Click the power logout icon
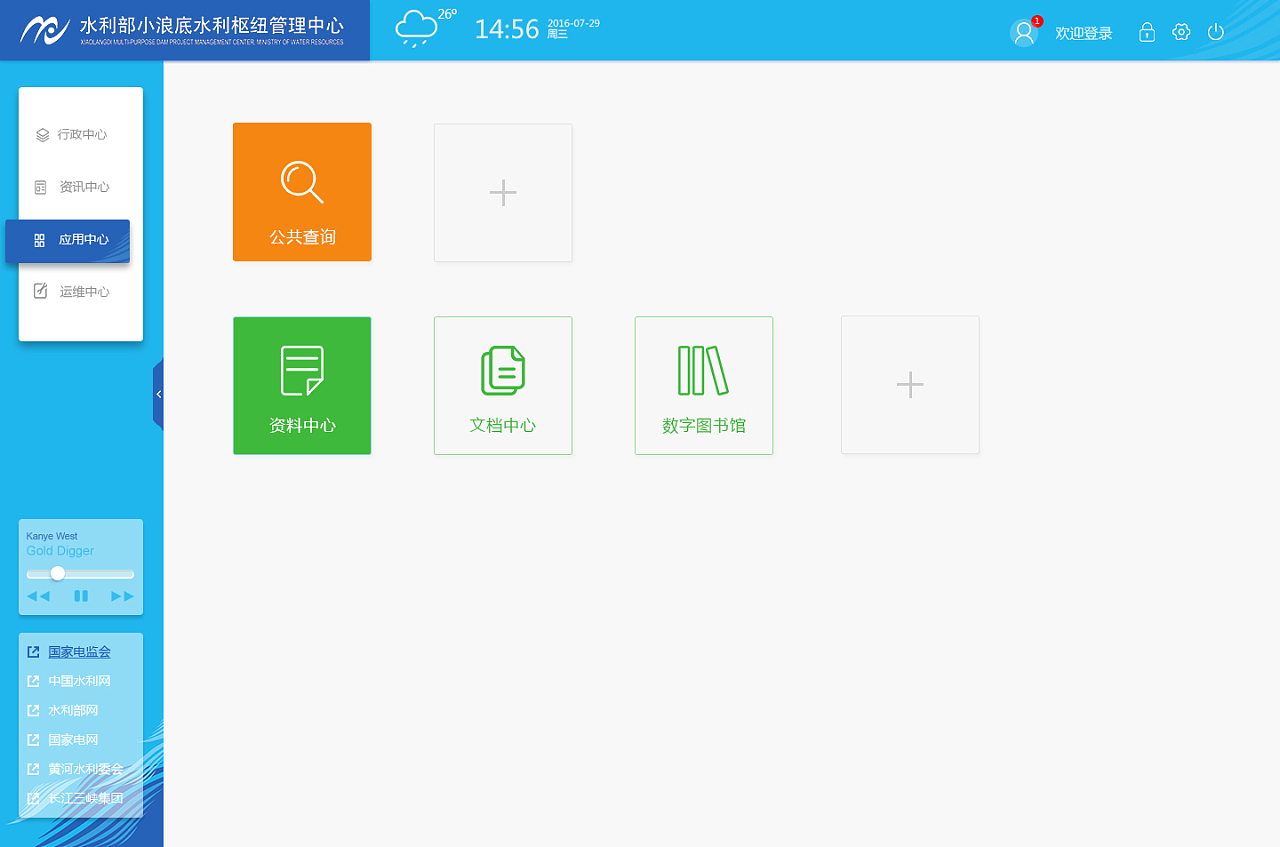Image resolution: width=1280 pixels, height=847 pixels. [1216, 32]
